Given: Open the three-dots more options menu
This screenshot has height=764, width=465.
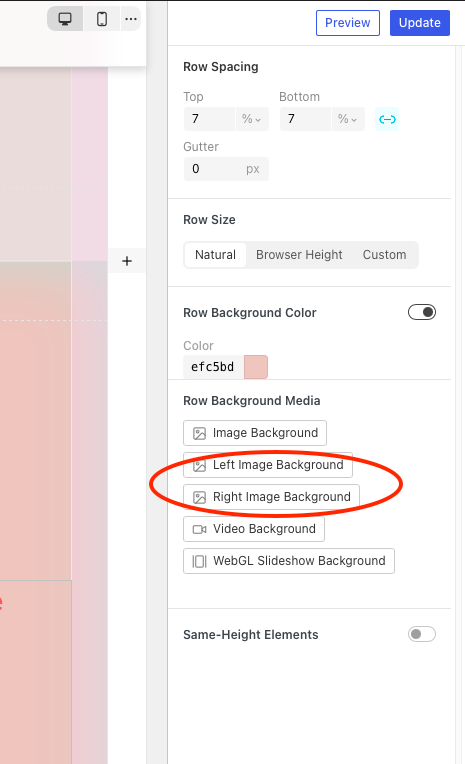Looking at the screenshot, I should click(131, 19).
